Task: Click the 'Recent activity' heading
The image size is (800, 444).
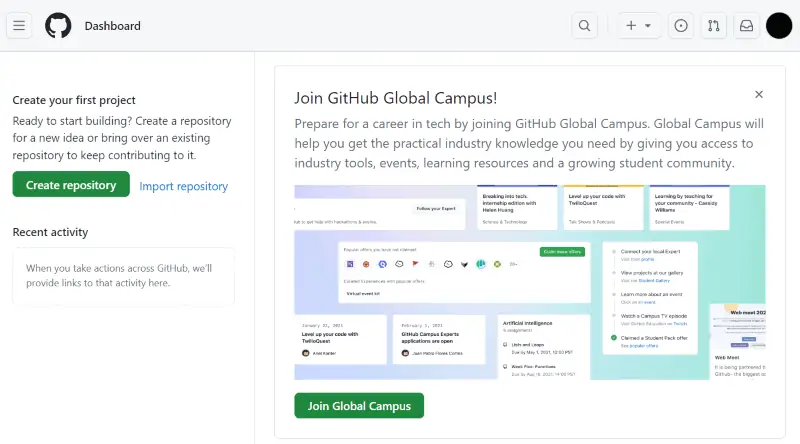Action: 51,232
